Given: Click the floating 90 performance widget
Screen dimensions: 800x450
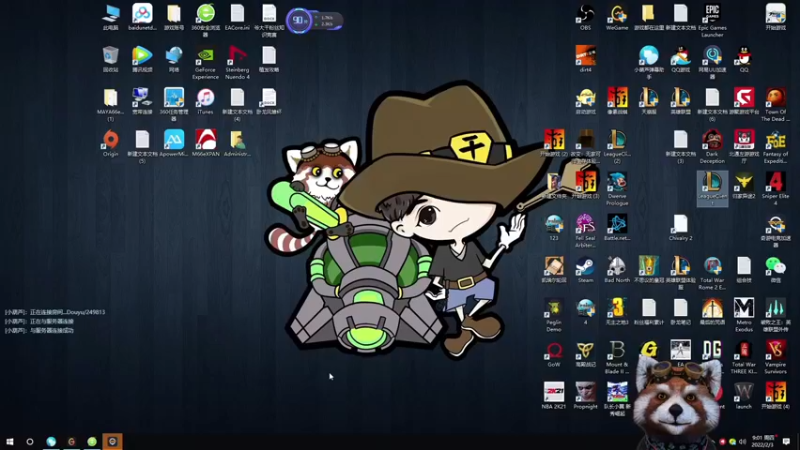Looking at the screenshot, I should (314, 21).
